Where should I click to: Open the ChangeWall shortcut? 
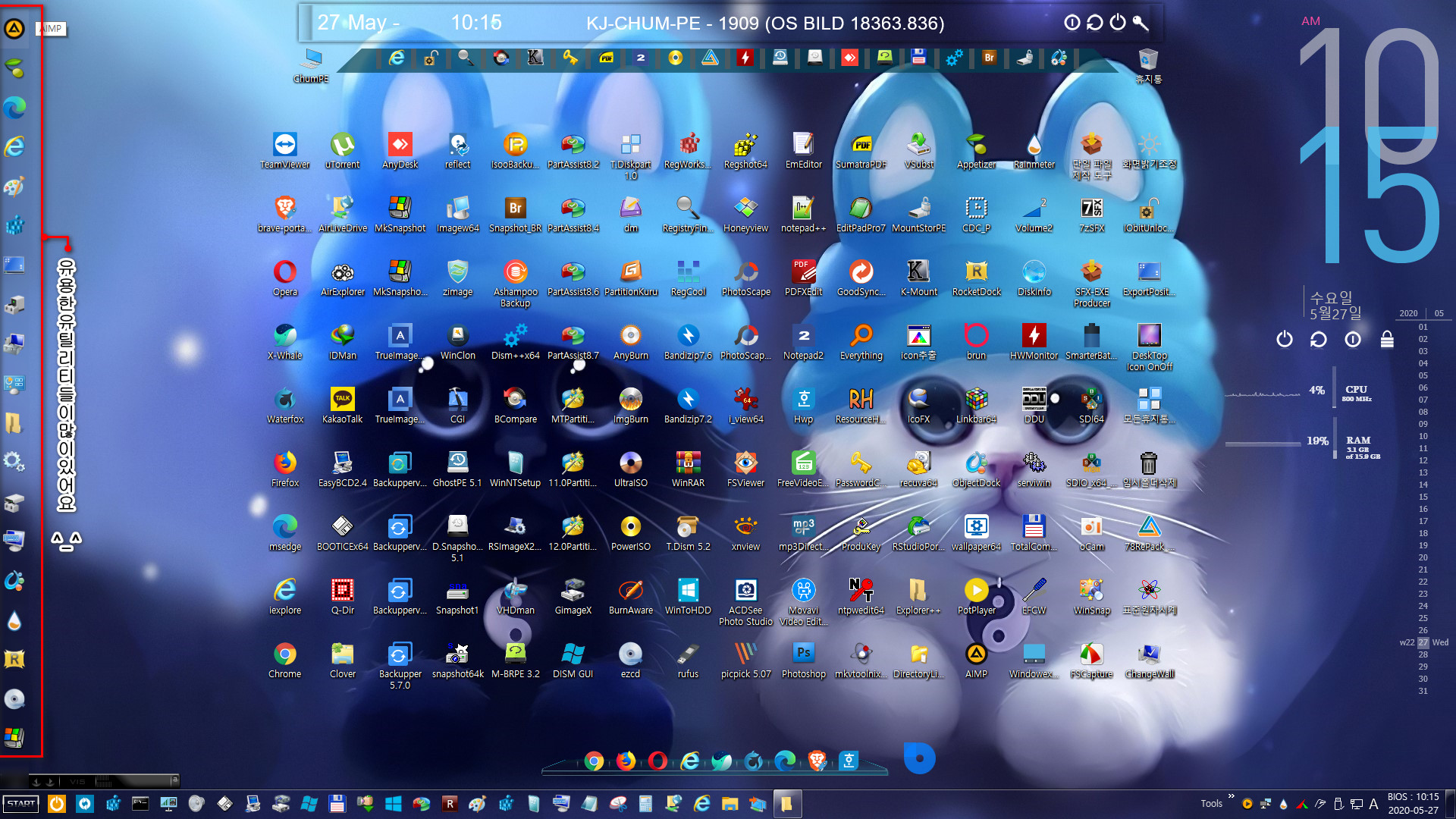1150,660
